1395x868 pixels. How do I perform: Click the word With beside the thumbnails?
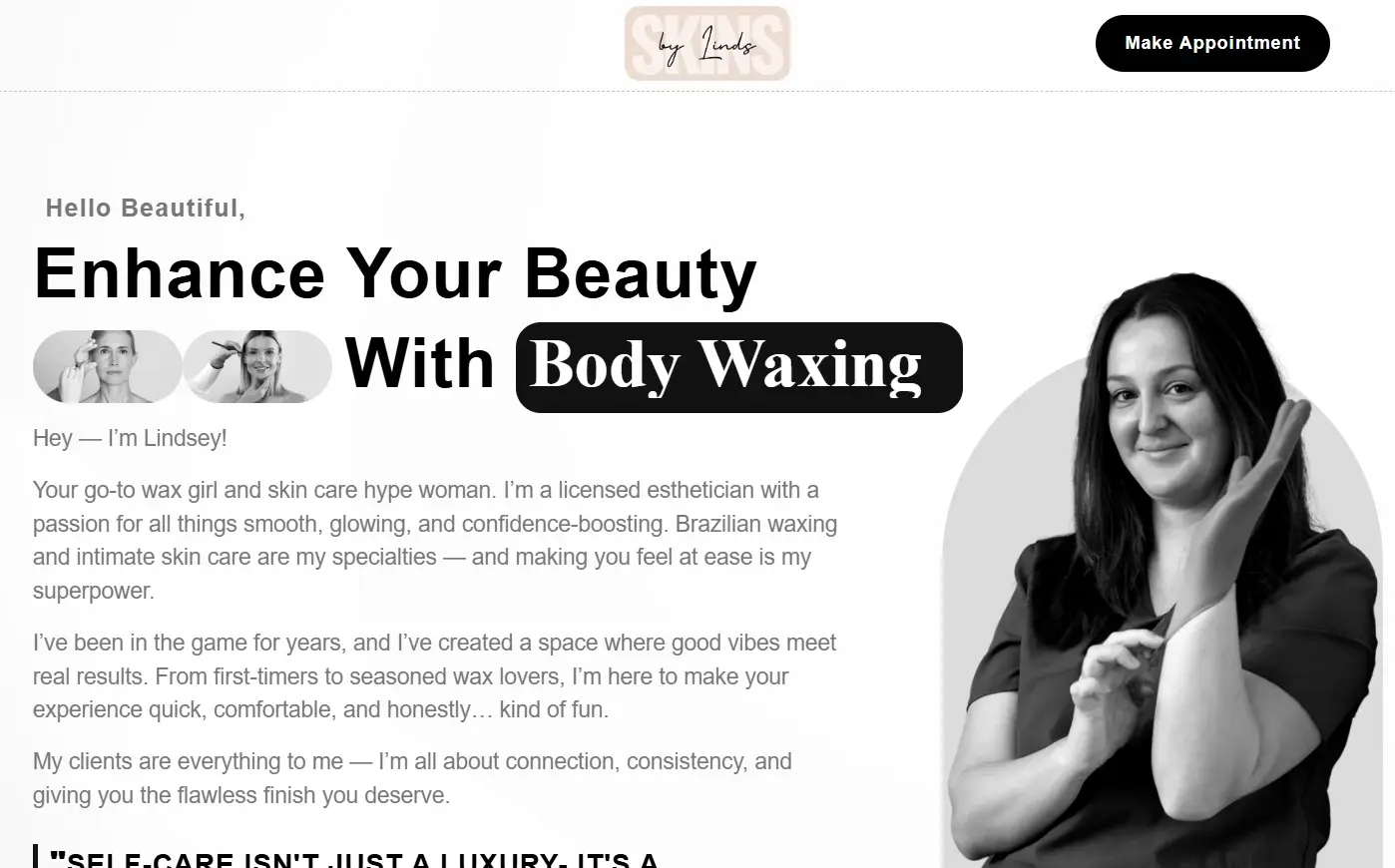420,363
